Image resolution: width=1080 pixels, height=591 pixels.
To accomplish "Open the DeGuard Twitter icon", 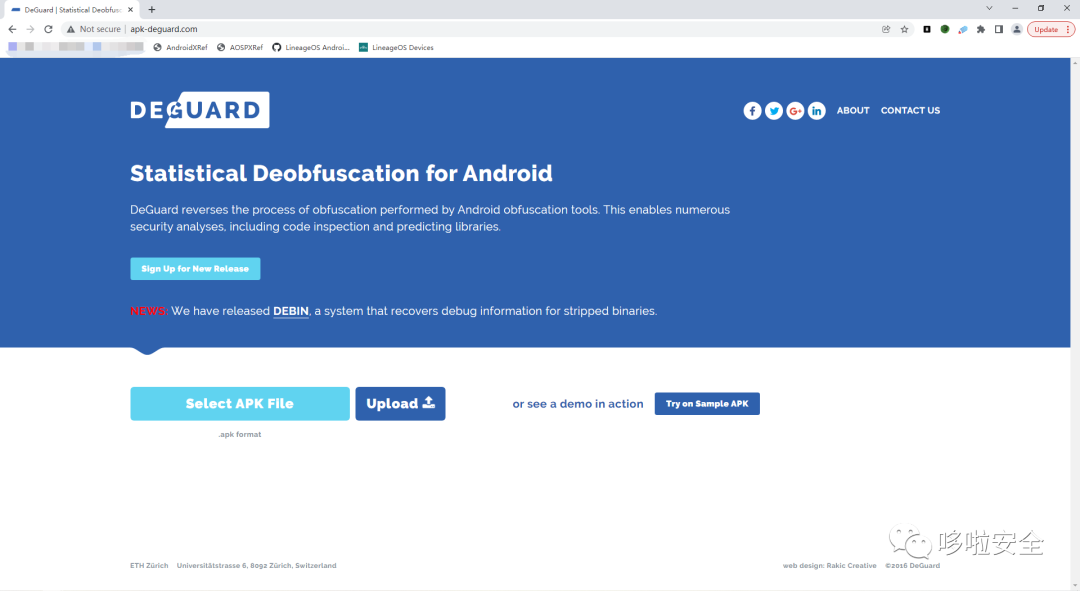I will coord(773,111).
